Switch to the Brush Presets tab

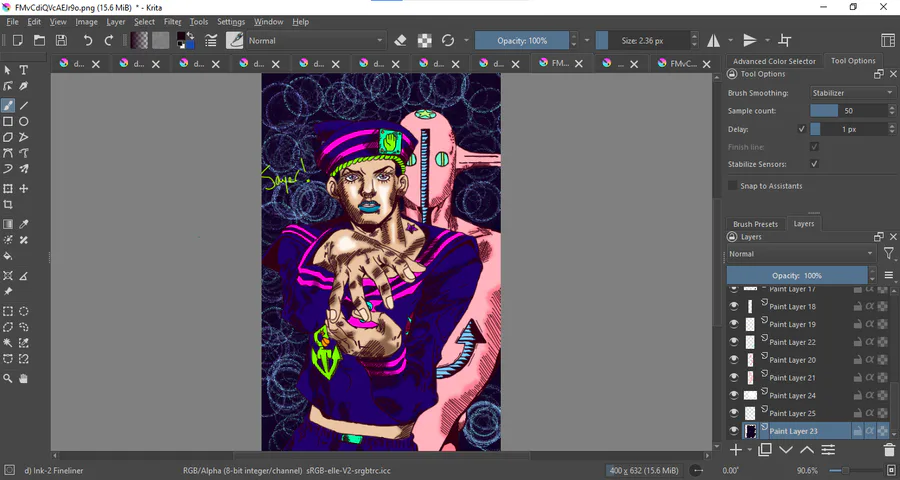755,224
